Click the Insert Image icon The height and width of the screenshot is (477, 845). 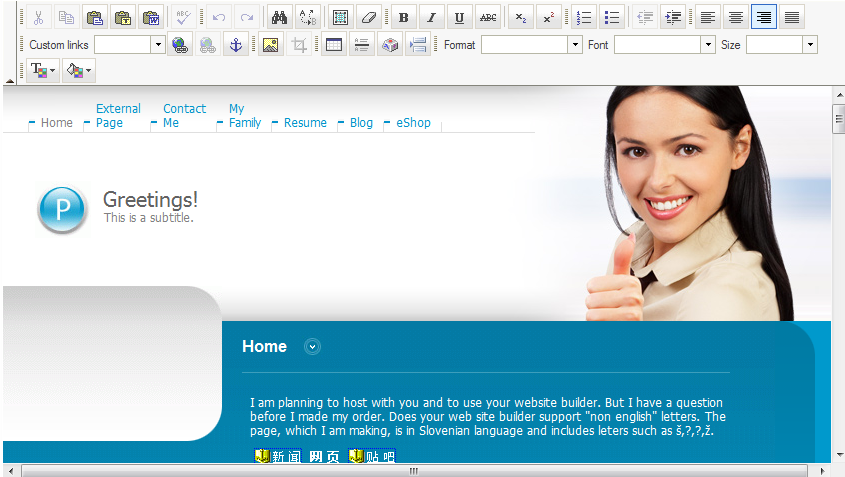pyautogui.click(x=270, y=45)
